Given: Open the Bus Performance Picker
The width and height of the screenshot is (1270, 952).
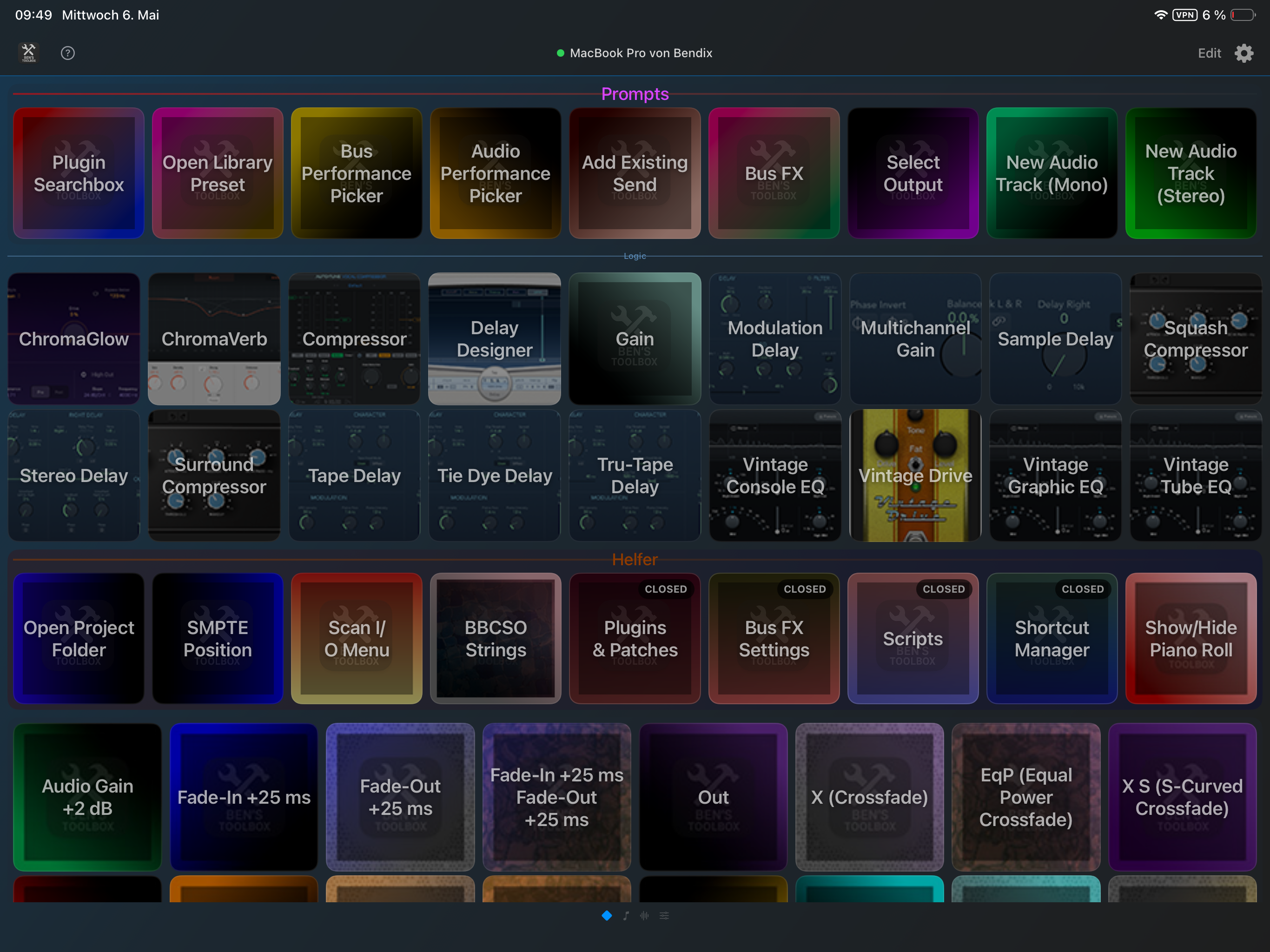Looking at the screenshot, I should click(x=357, y=173).
